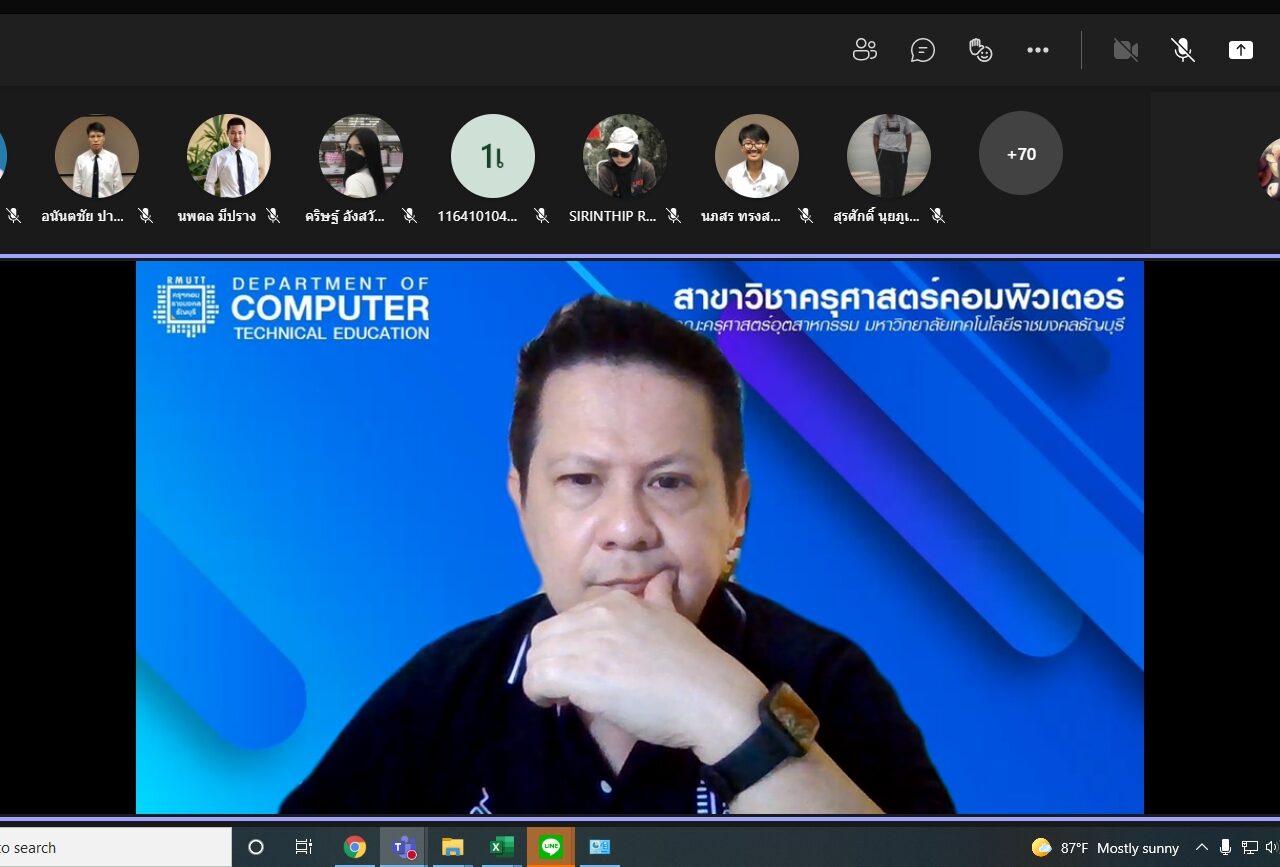Open the meeting chat icon

click(x=922, y=50)
